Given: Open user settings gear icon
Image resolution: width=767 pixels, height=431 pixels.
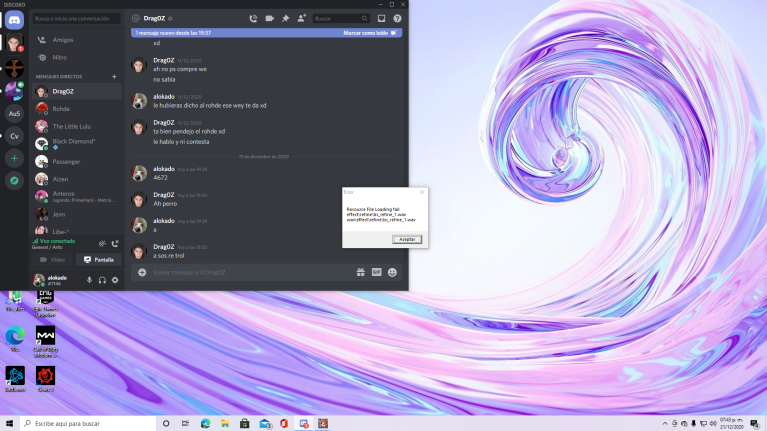Looking at the screenshot, I should coord(115,280).
